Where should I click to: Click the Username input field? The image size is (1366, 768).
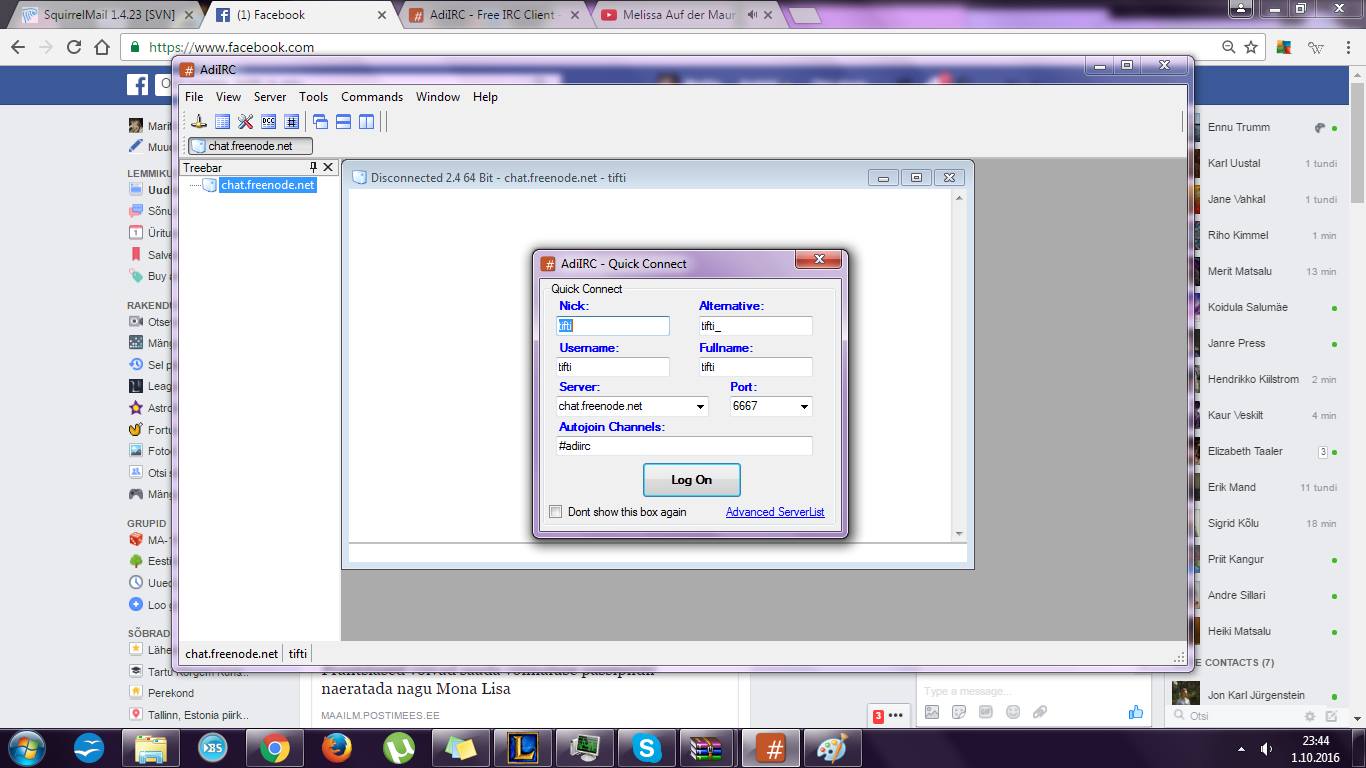click(613, 367)
